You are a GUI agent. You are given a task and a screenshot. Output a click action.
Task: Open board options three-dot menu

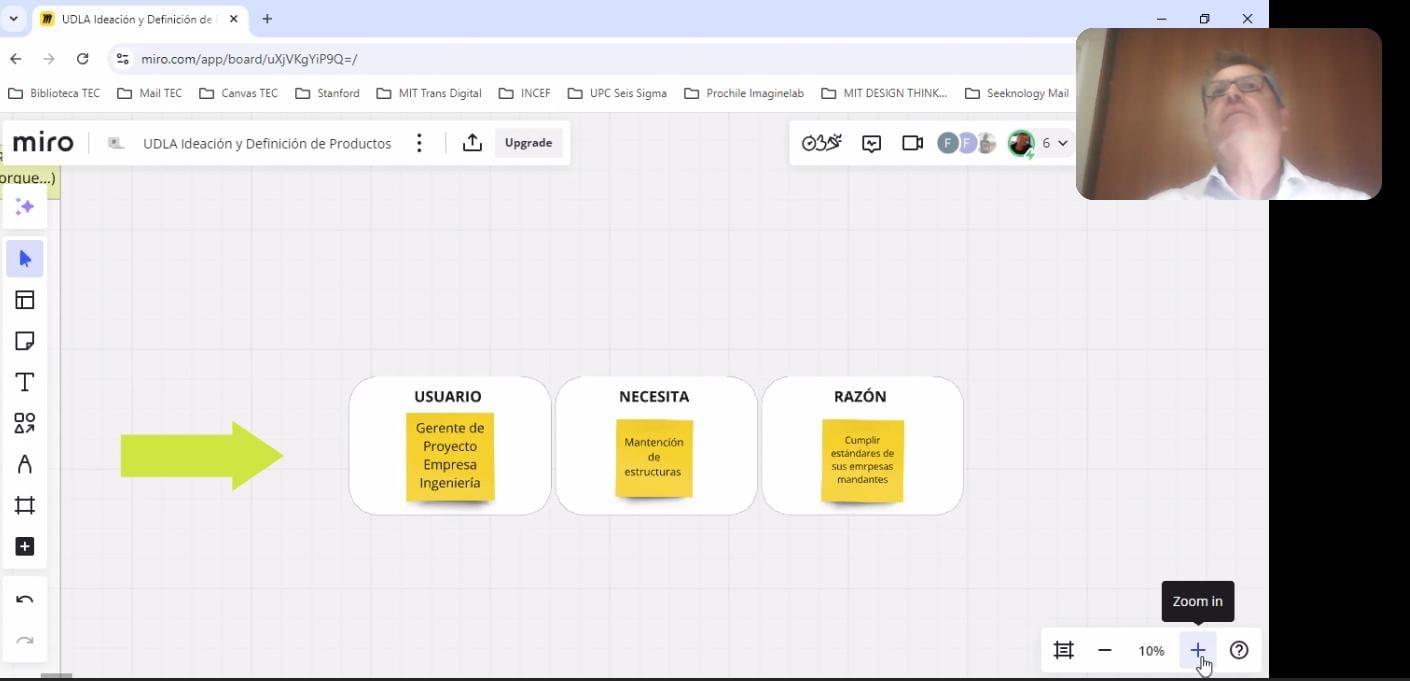click(x=419, y=143)
